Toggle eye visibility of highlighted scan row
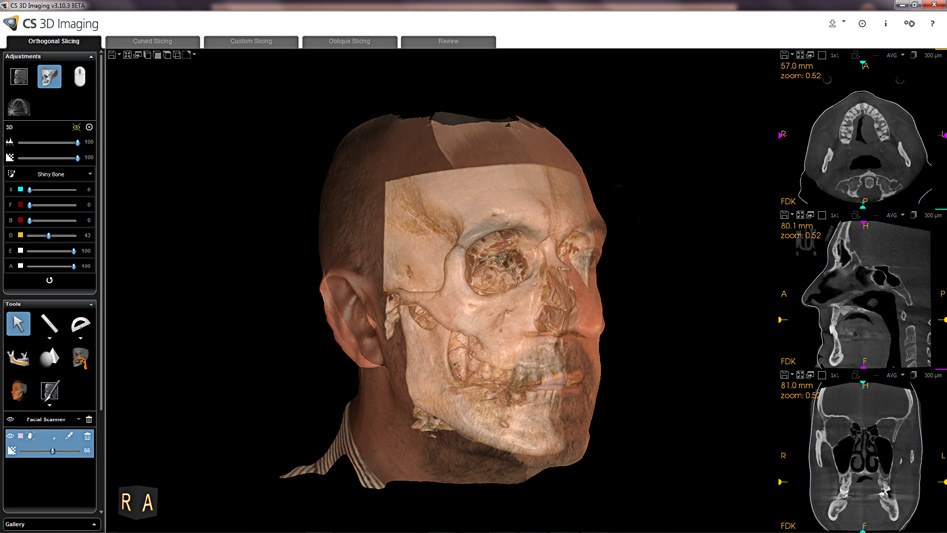Image resolution: width=947 pixels, height=533 pixels. coord(10,436)
